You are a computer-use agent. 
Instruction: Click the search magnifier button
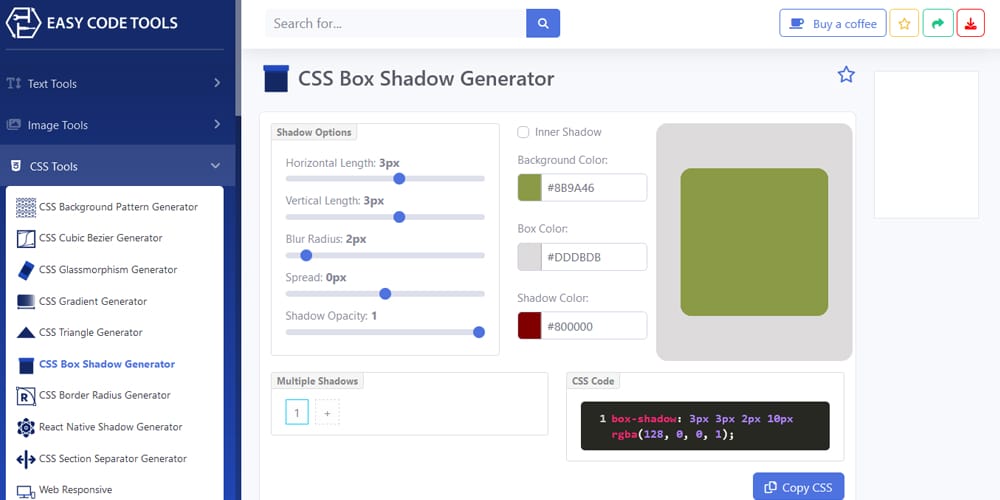point(543,24)
